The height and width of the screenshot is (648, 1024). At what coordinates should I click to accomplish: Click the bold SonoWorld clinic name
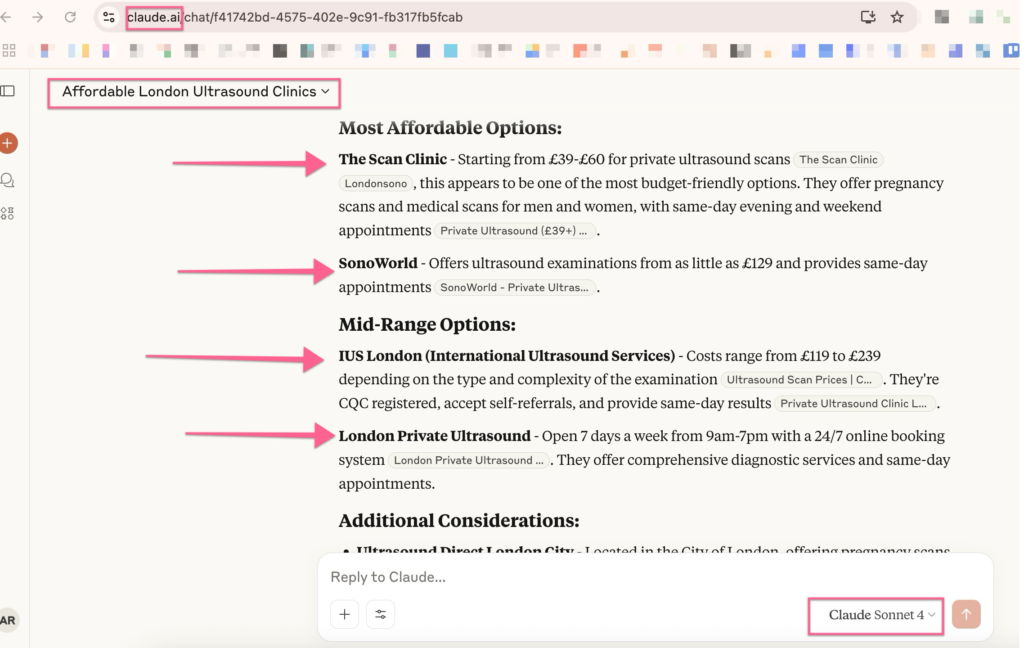[377, 263]
